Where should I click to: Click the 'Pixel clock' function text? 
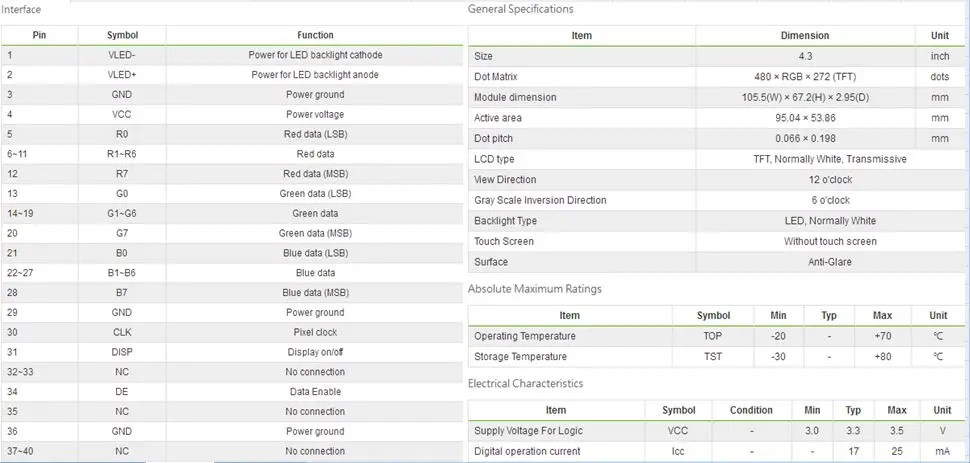click(315, 332)
